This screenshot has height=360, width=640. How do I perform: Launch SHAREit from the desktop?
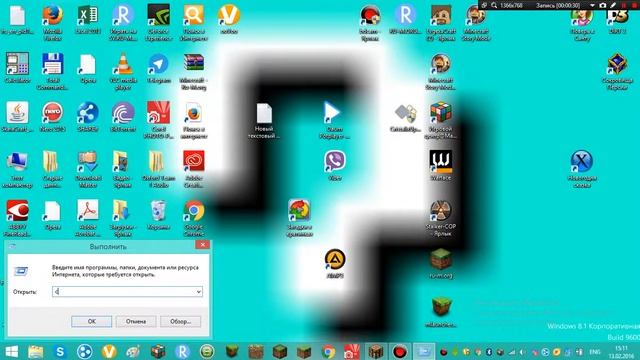[87, 113]
